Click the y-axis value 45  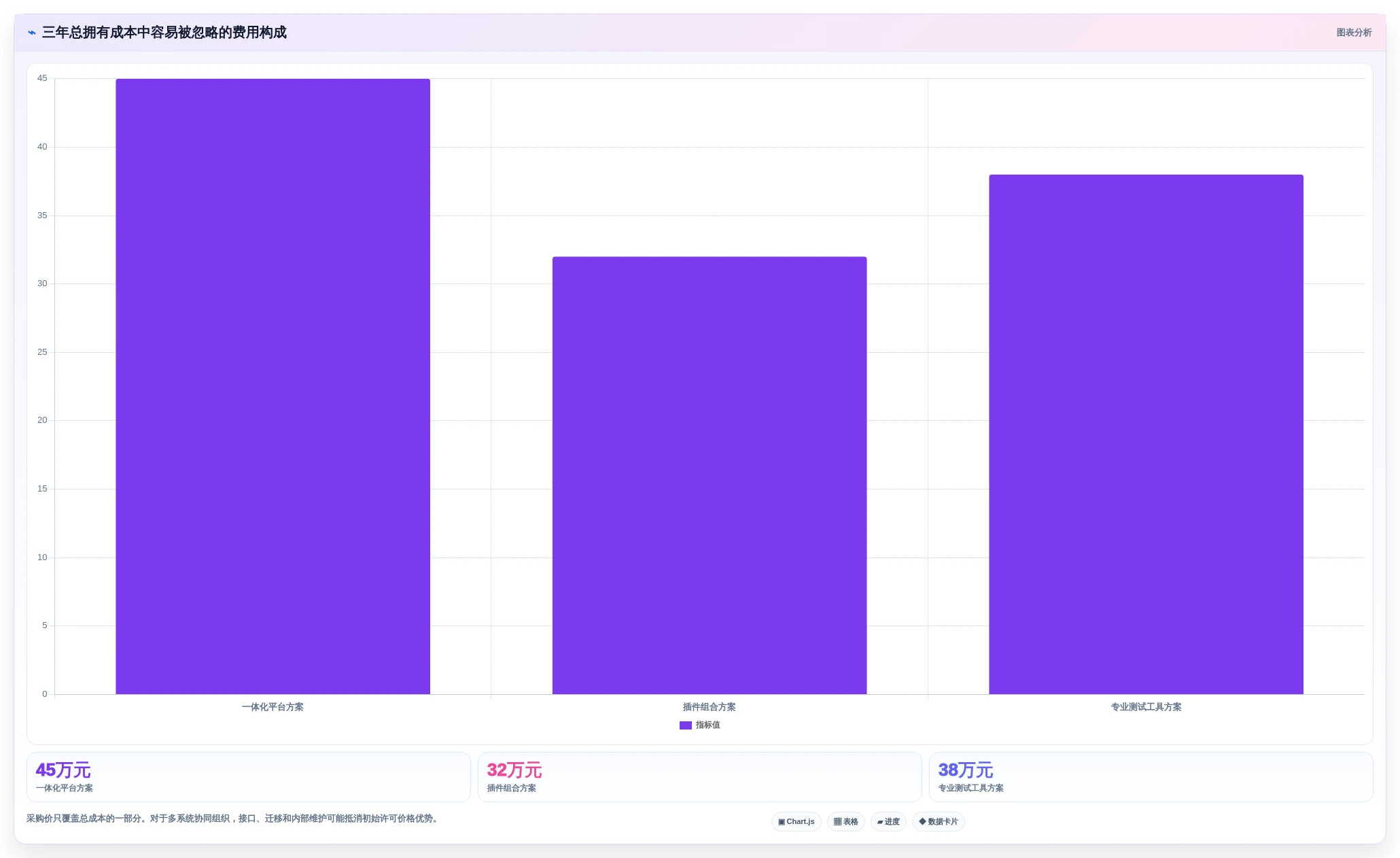[x=42, y=78]
